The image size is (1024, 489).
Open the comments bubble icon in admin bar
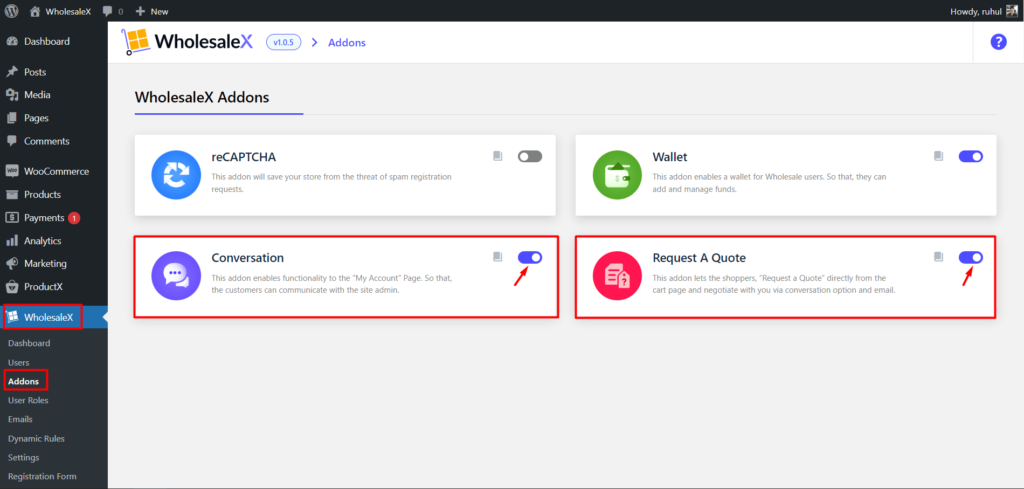[108, 11]
